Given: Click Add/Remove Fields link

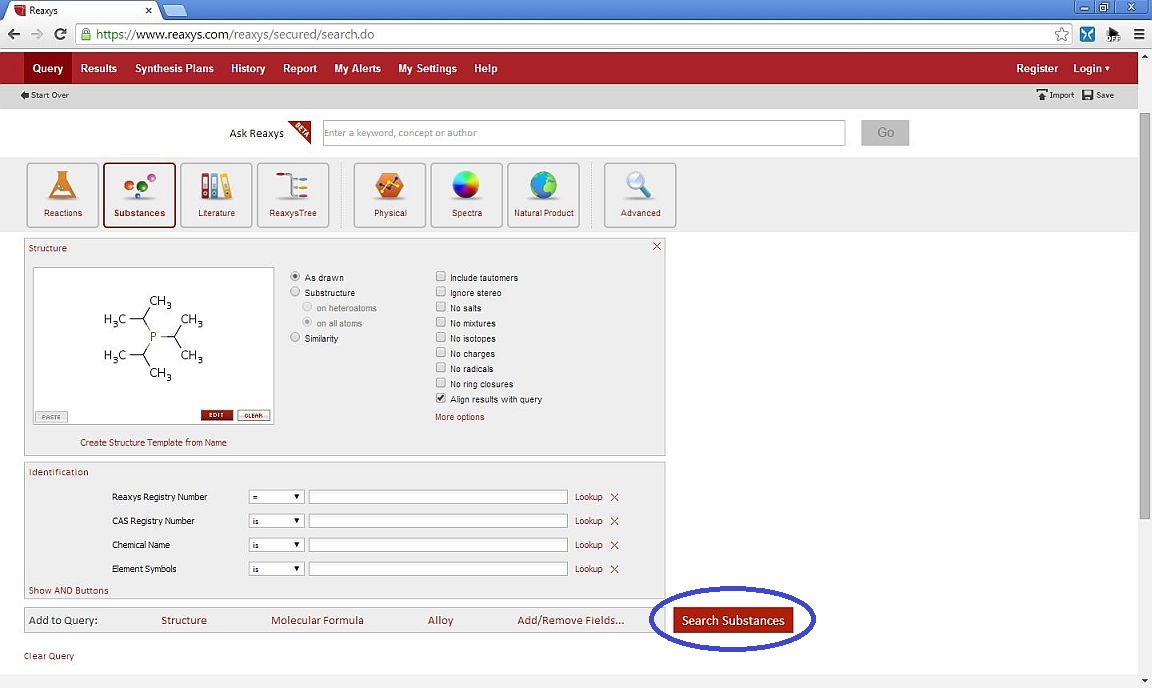Looking at the screenshot, I should (x=570, y=620).
